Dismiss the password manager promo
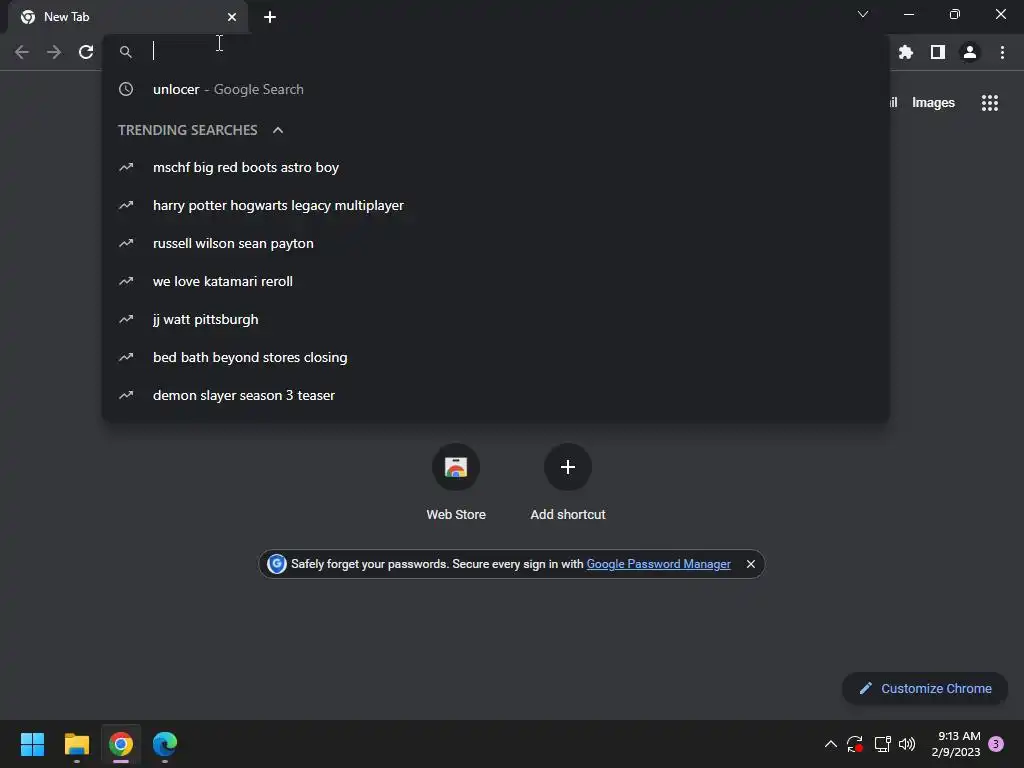1024x768 pixels. (750, 564)
